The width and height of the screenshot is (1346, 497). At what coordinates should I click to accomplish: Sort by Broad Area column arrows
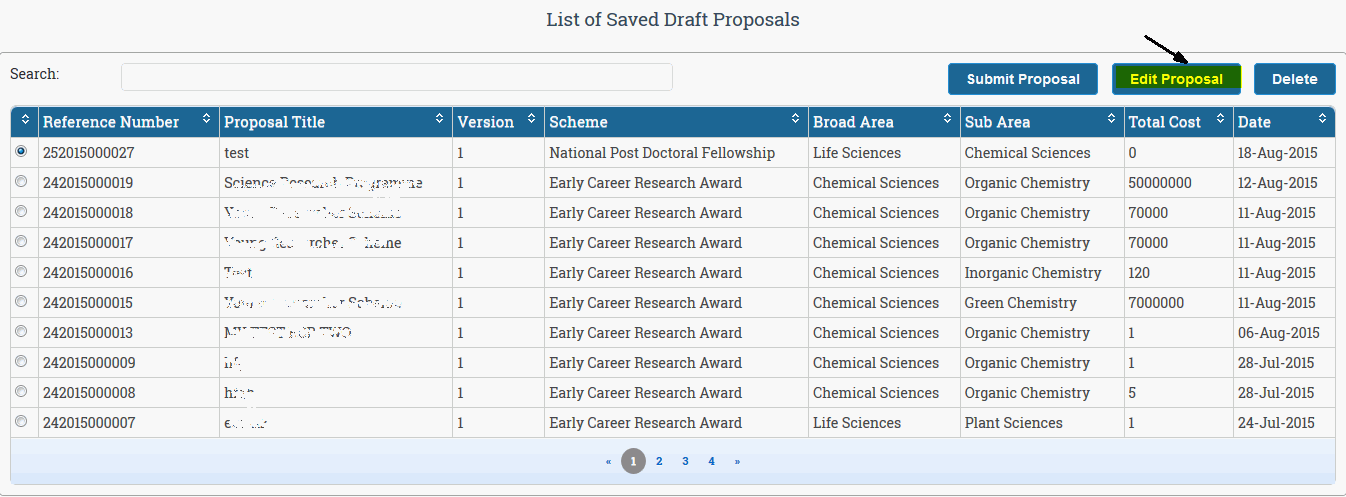(948, 119)
